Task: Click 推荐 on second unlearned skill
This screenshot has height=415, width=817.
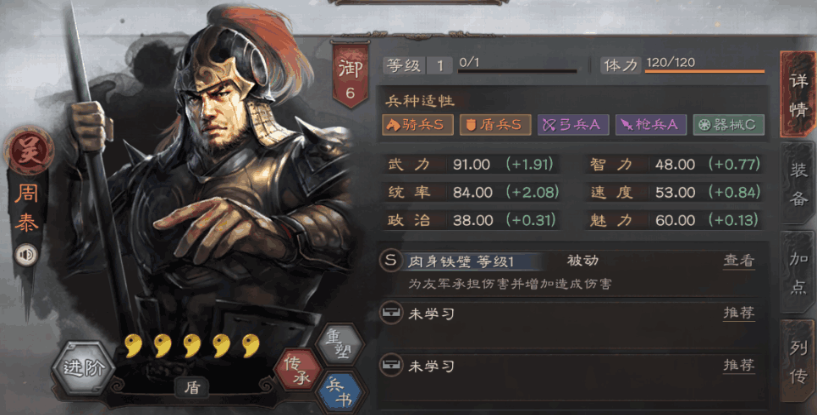Action: pos(739,365)
